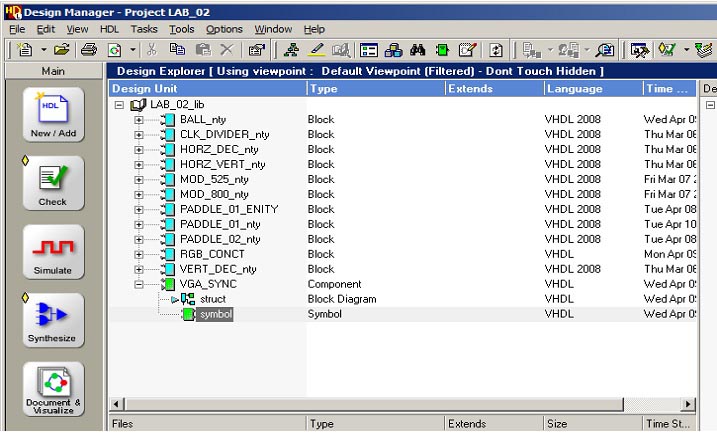Viewport: 717px width, 433px height.
Task: Sort by the Design Unit column header
Action: (x=208, y=89)
